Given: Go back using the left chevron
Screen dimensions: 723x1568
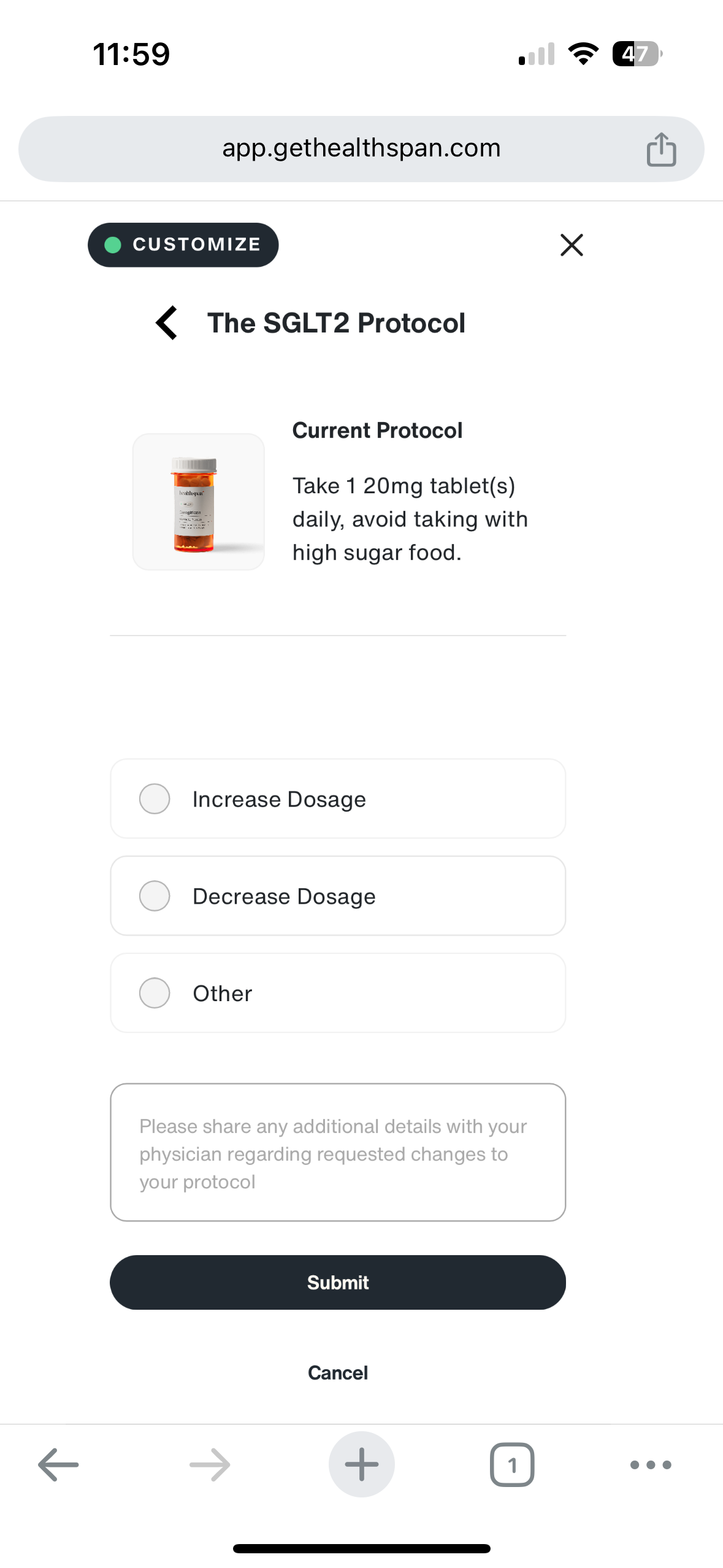Looking at the screenshot, I should pyautogui.click(x=167, y=323).
